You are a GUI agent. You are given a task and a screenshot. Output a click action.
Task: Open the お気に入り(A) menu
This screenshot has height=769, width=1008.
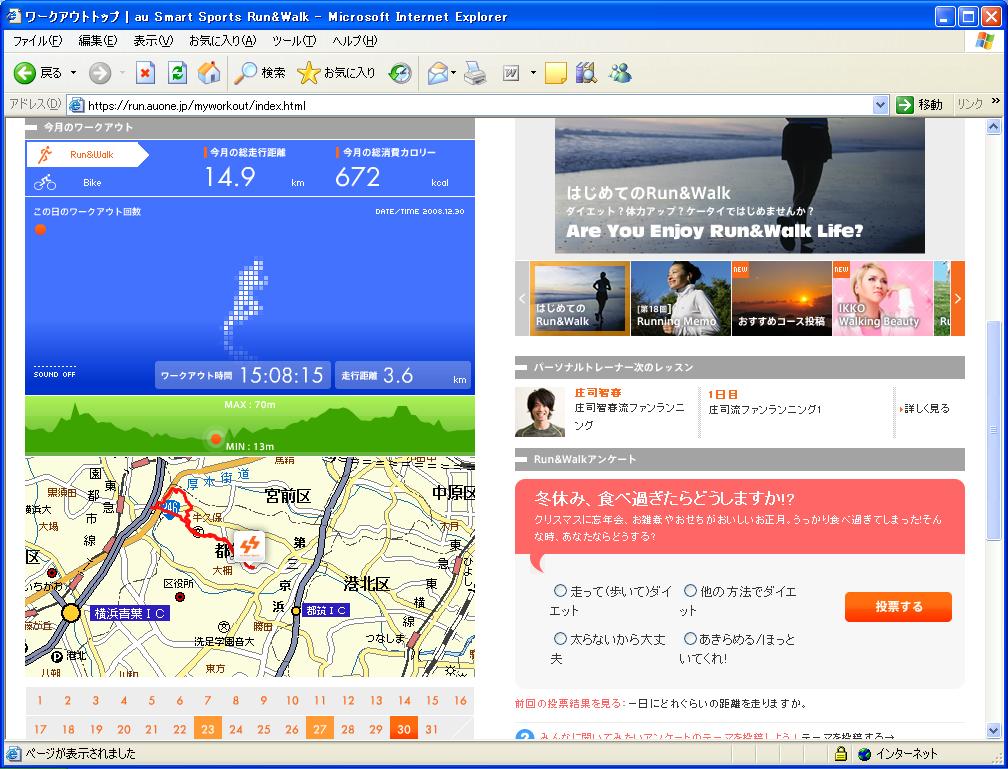point(222,41)
